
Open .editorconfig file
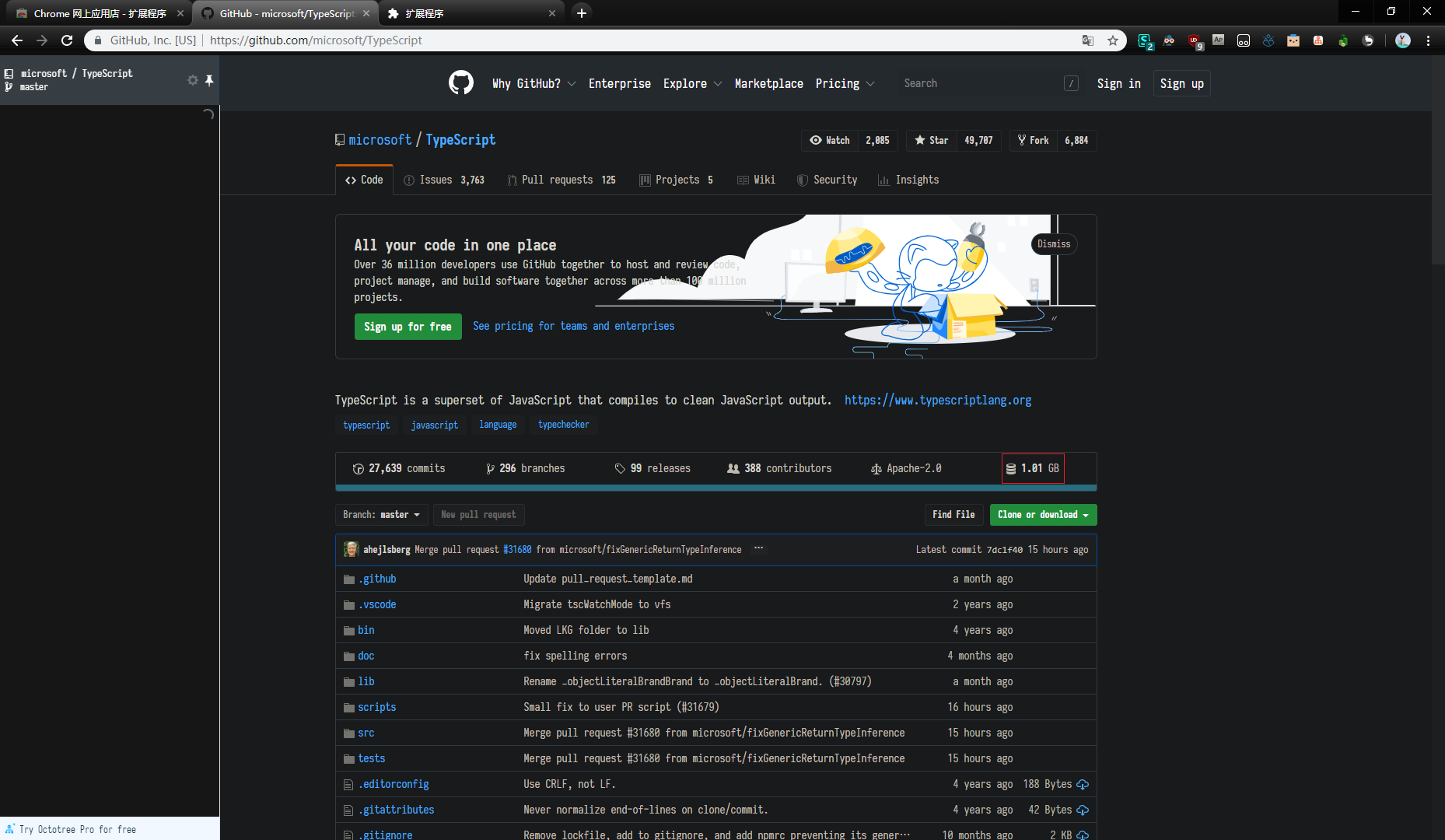click(393, 784)
